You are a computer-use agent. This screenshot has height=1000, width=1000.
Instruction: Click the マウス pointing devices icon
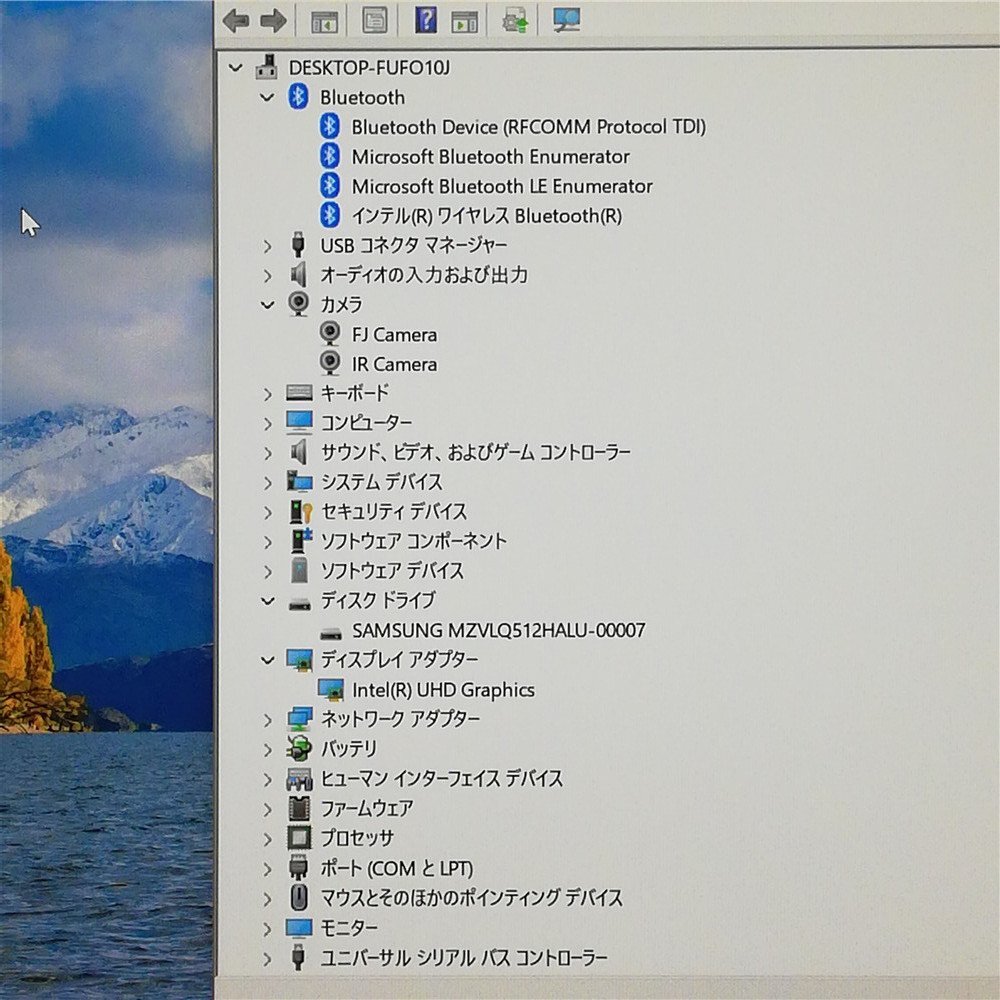click(x=298, y=897)
